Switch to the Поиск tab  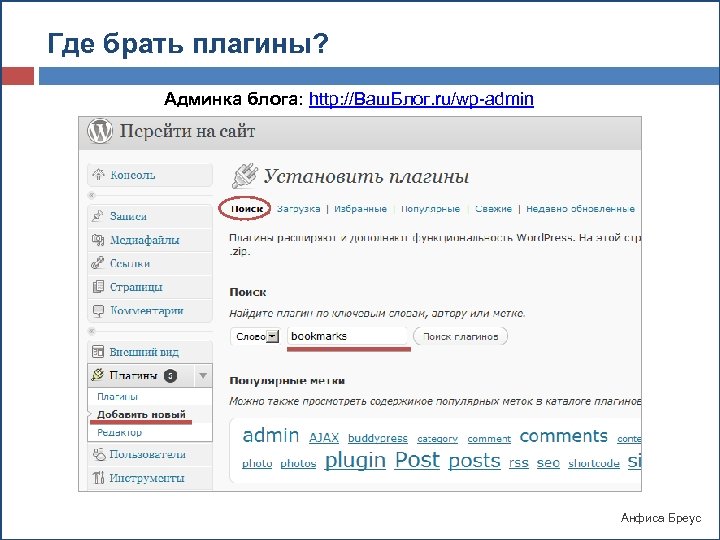tap(247, 209)
